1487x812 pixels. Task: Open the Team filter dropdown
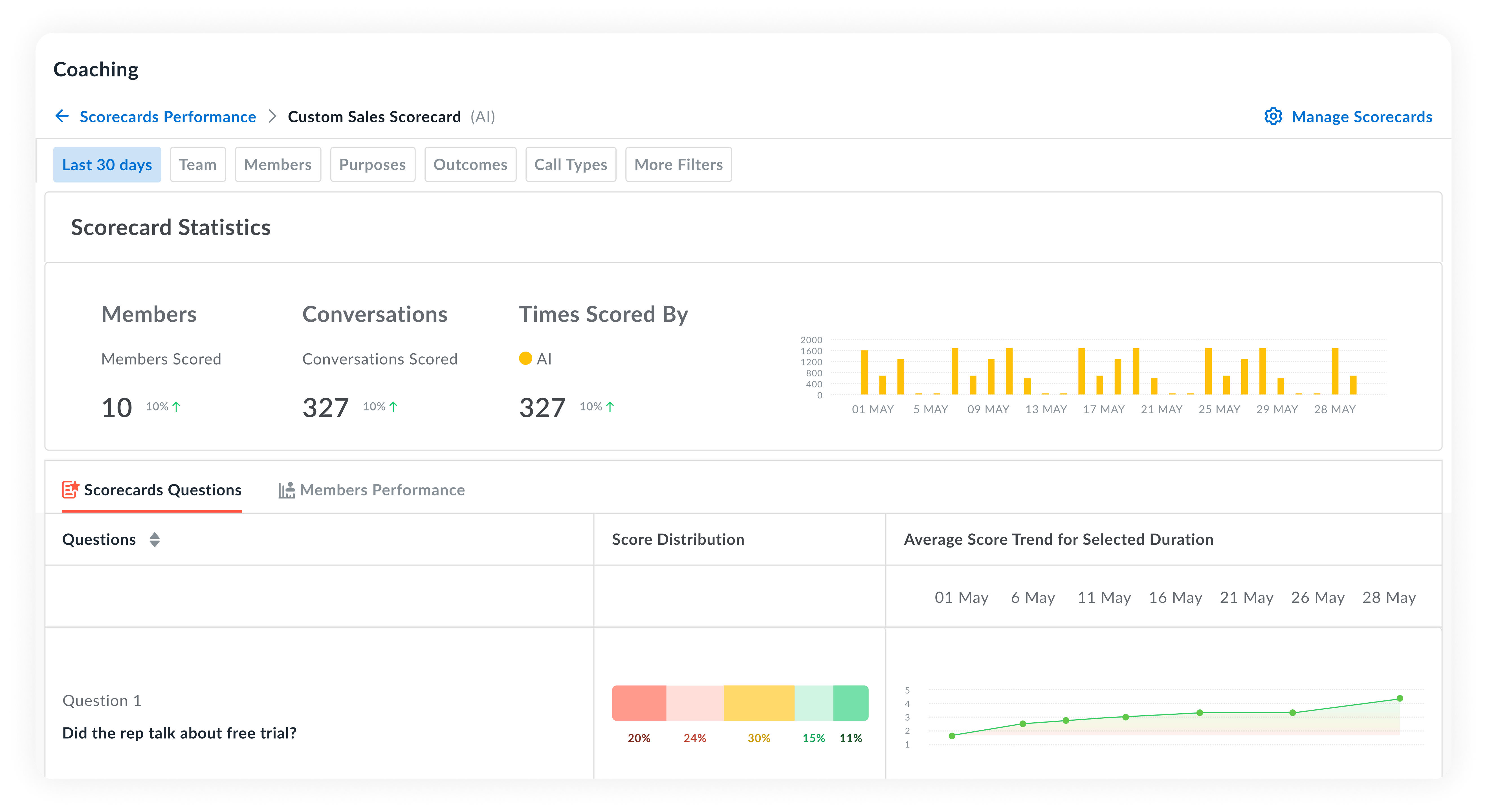197,164
